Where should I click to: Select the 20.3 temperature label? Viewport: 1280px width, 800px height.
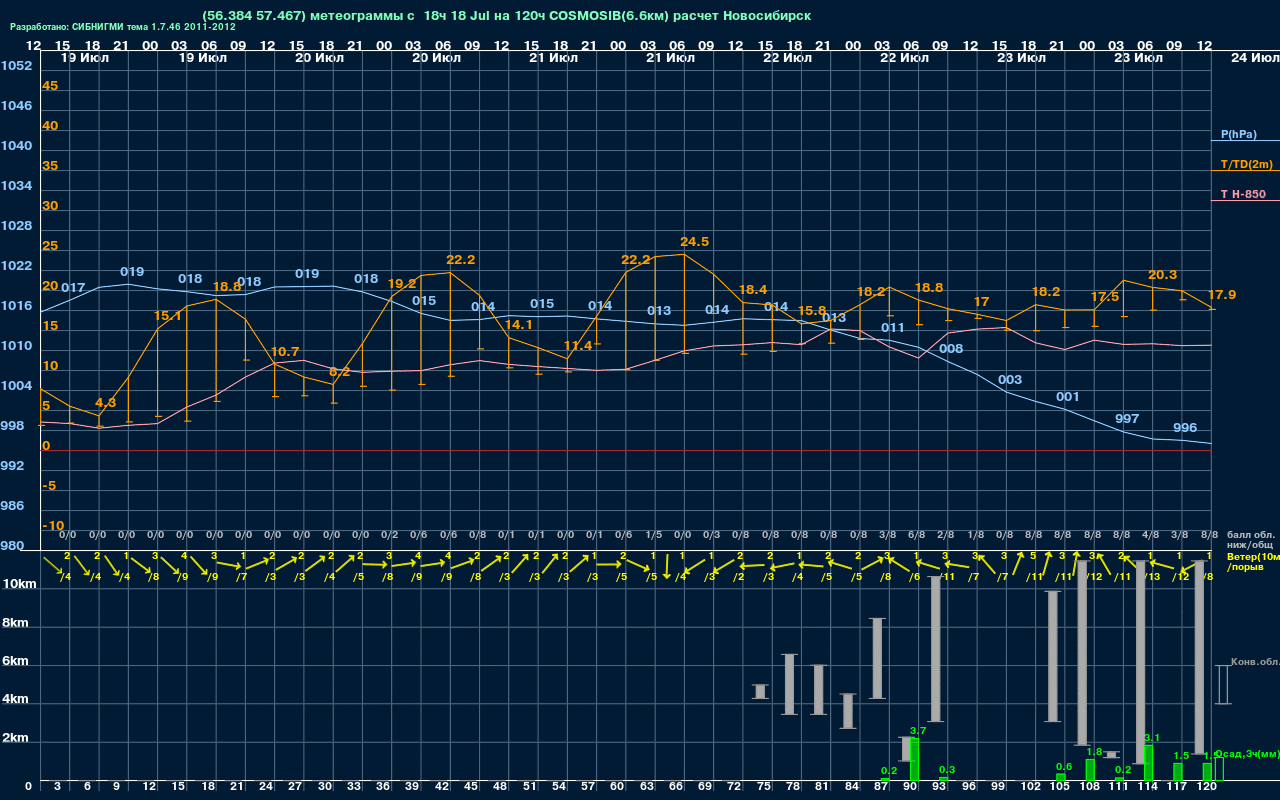[1162, 275]
